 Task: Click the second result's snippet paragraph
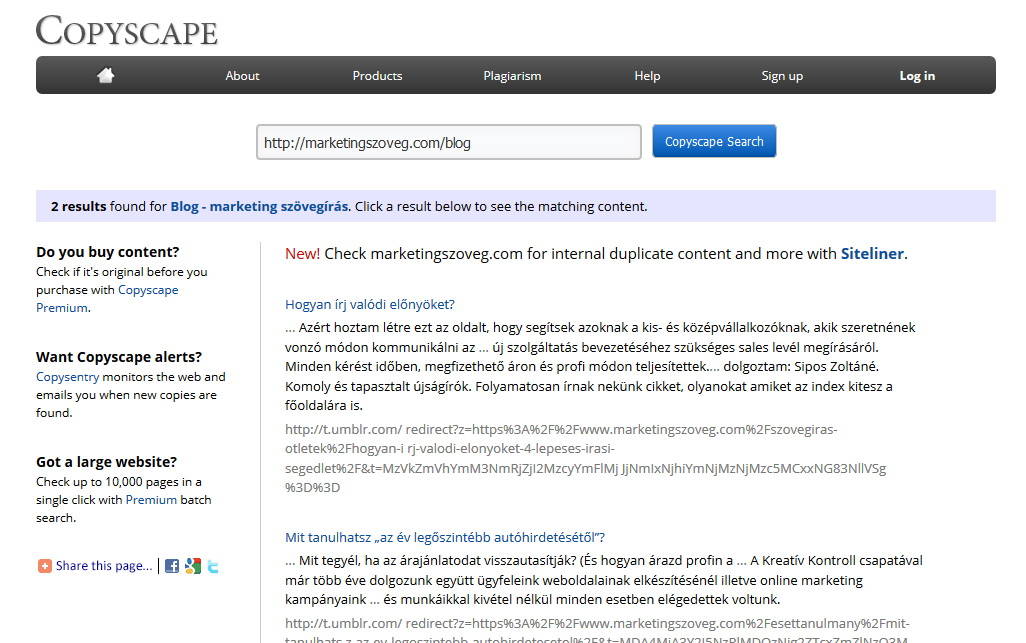(x=604, y=580)
